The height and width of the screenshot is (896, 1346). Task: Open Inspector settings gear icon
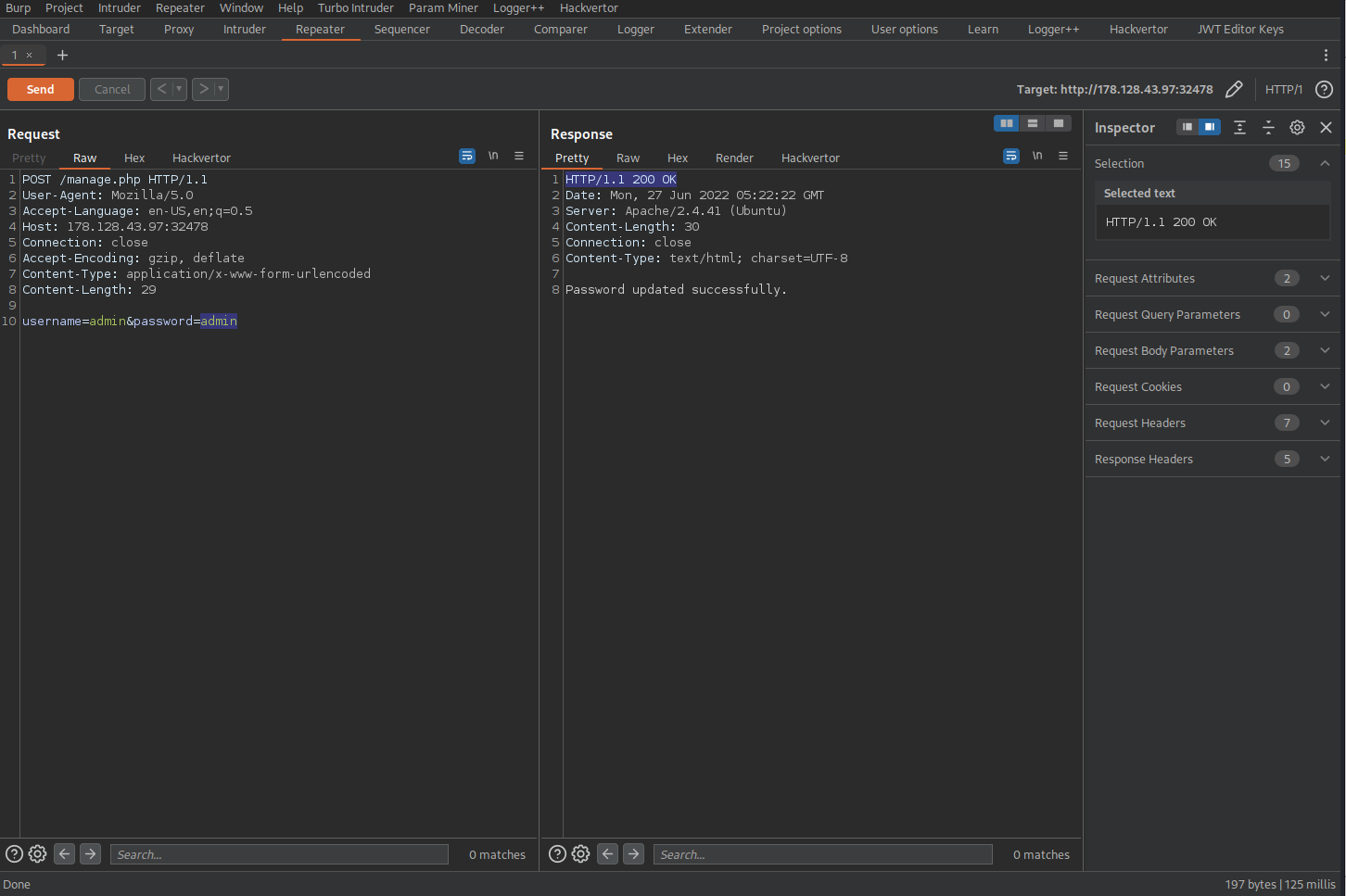tap(1298, 127)
